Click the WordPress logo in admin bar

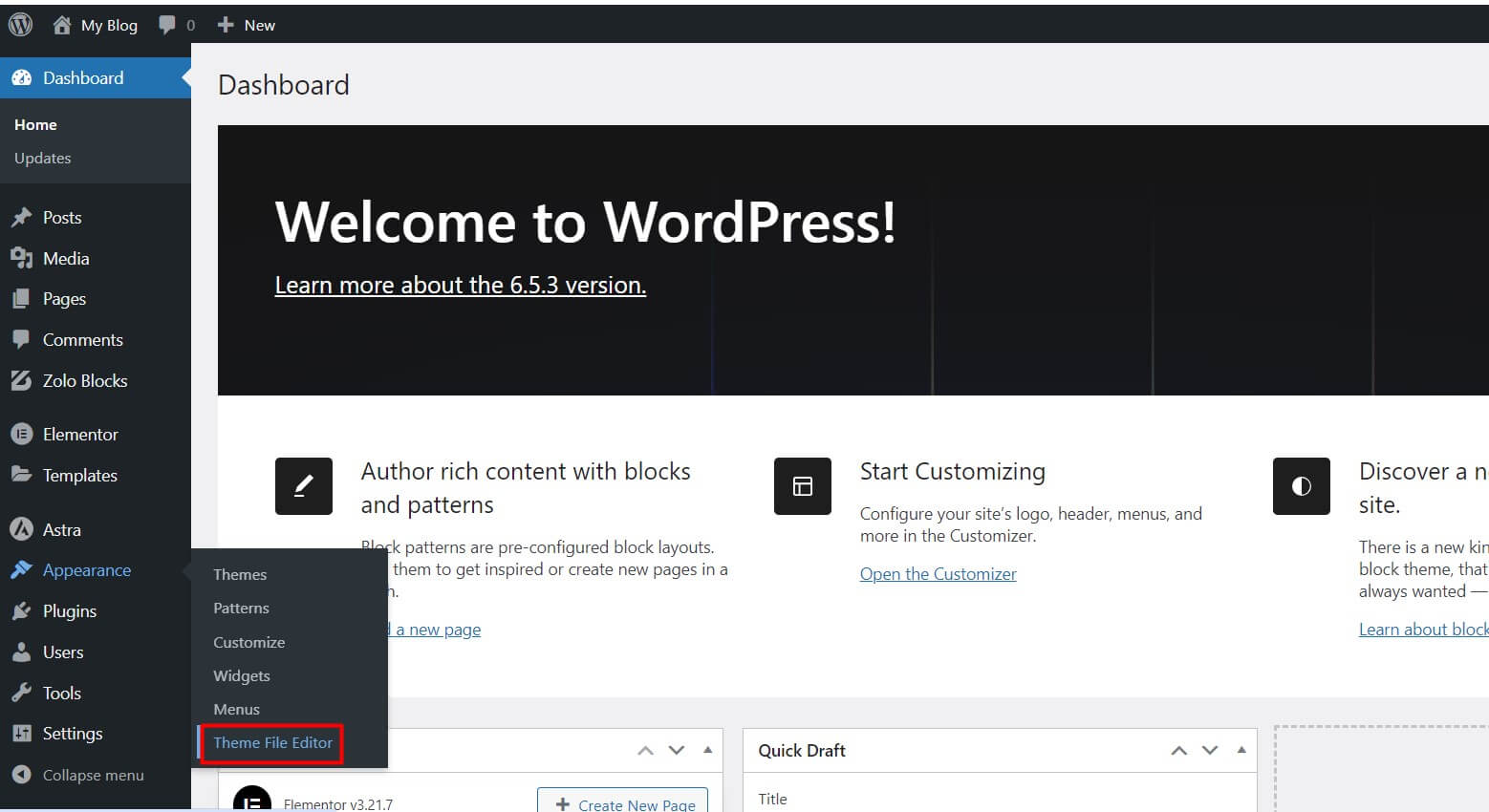tap(20, 25)
